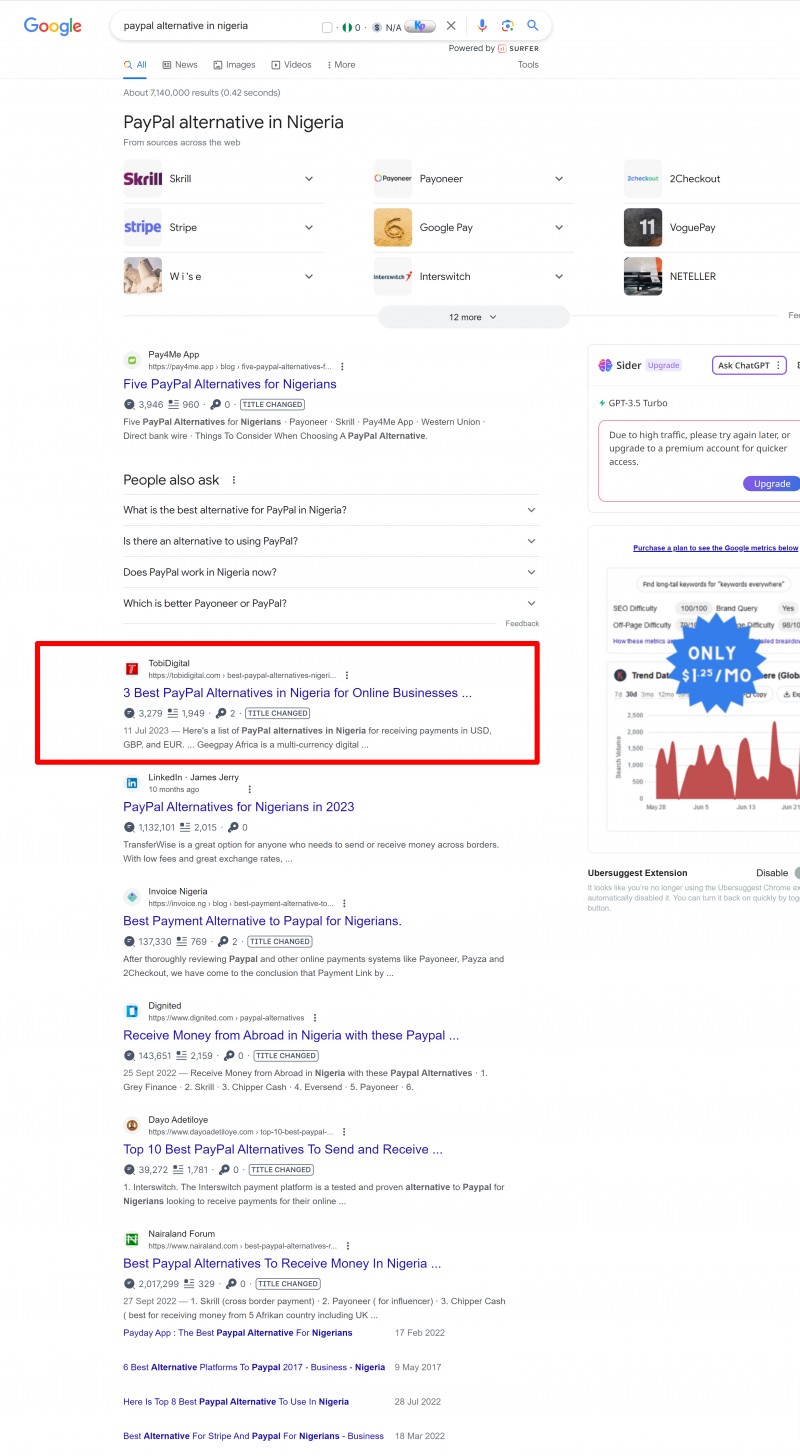800x1456 pixels.
Task: Select the 7d range in Trend Data
Action: [618, 694]
